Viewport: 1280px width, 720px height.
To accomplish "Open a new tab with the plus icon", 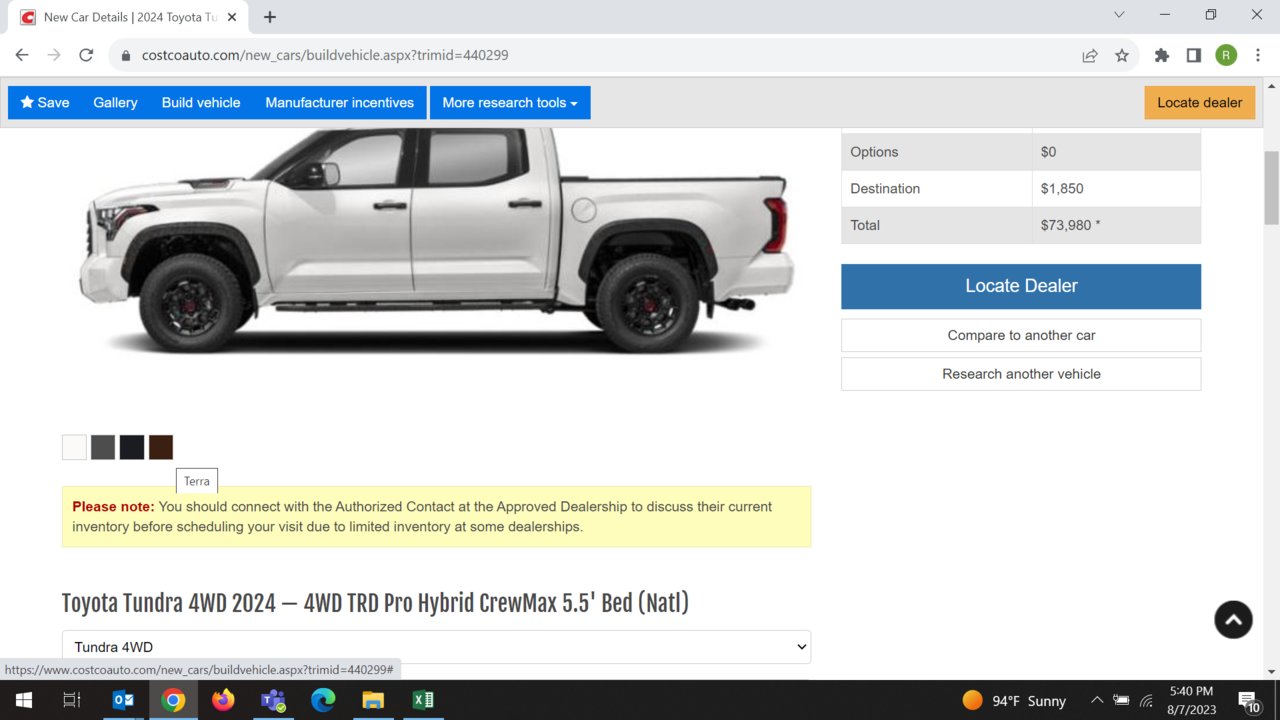I will [270, 17].
